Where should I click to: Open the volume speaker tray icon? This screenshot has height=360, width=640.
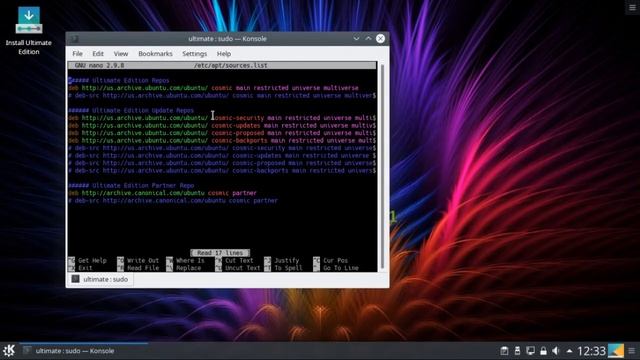556,351
